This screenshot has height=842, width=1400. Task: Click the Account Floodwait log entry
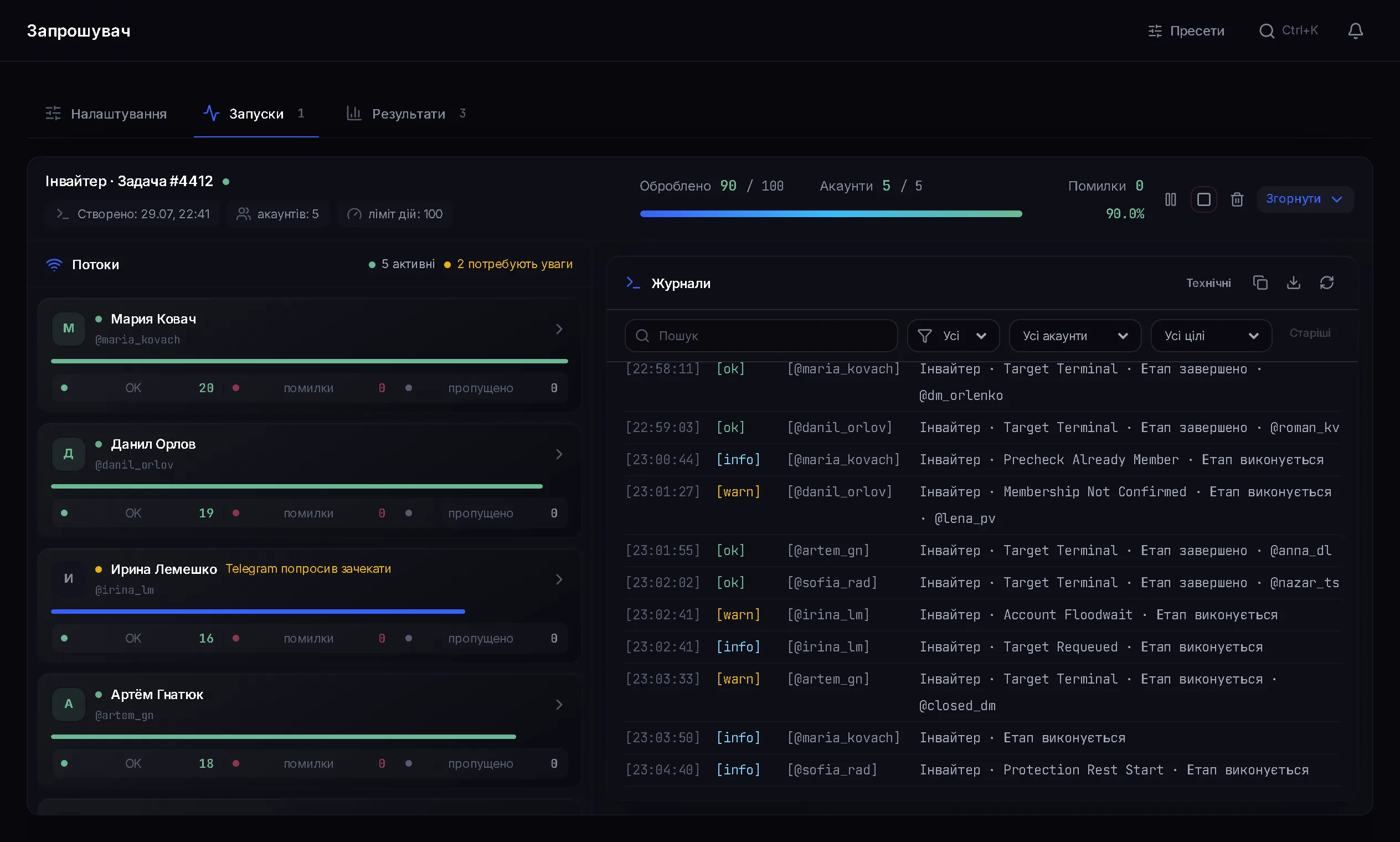(982, 615)
